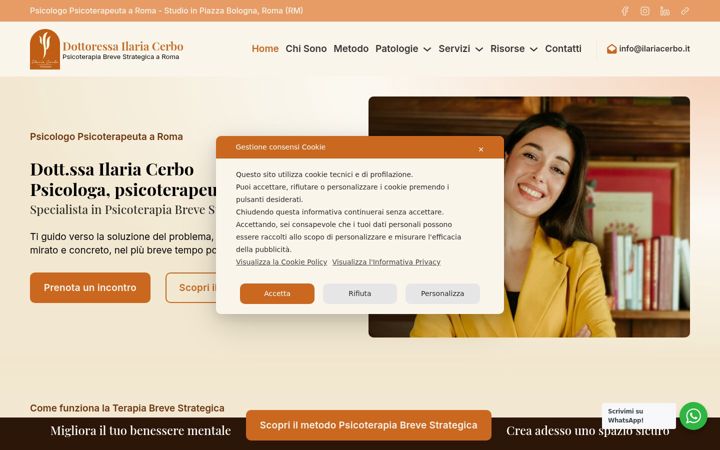720x450 pixels.
Task: Go to the Home menu item
Action: point(265,49)
